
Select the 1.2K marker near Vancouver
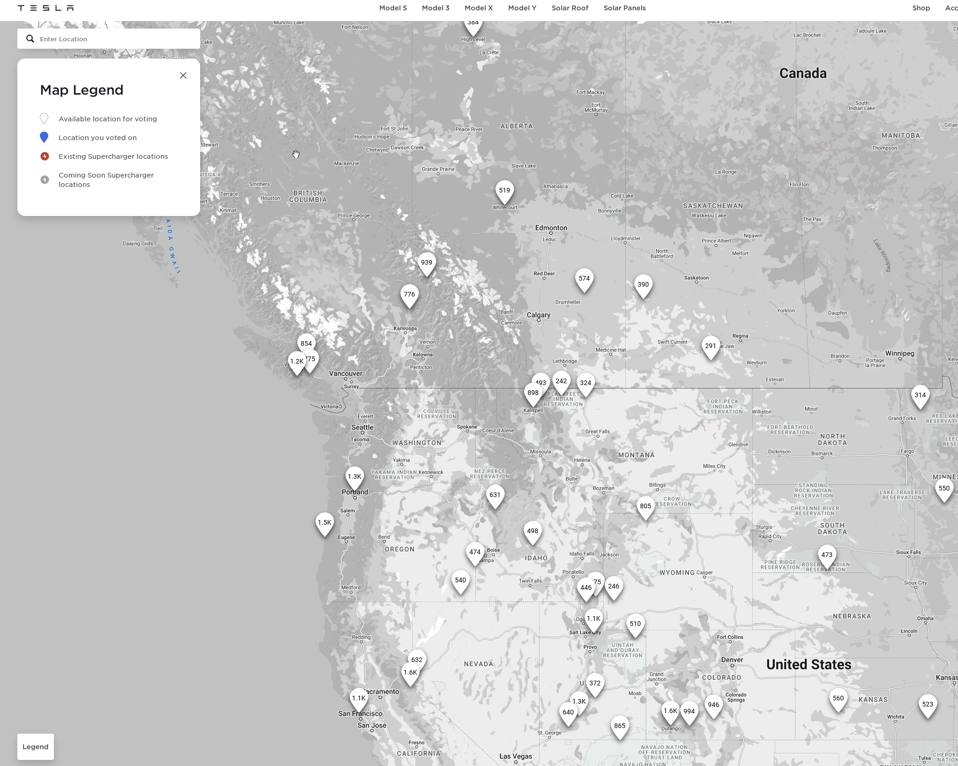tap(295, 362)
